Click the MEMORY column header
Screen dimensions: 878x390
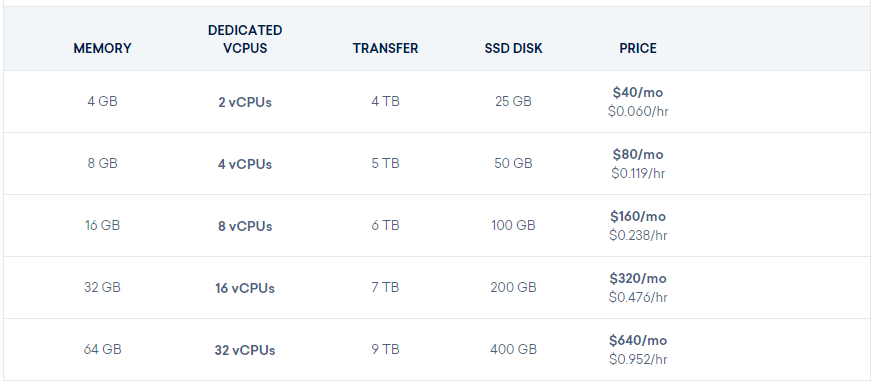(x=102, y=48)
